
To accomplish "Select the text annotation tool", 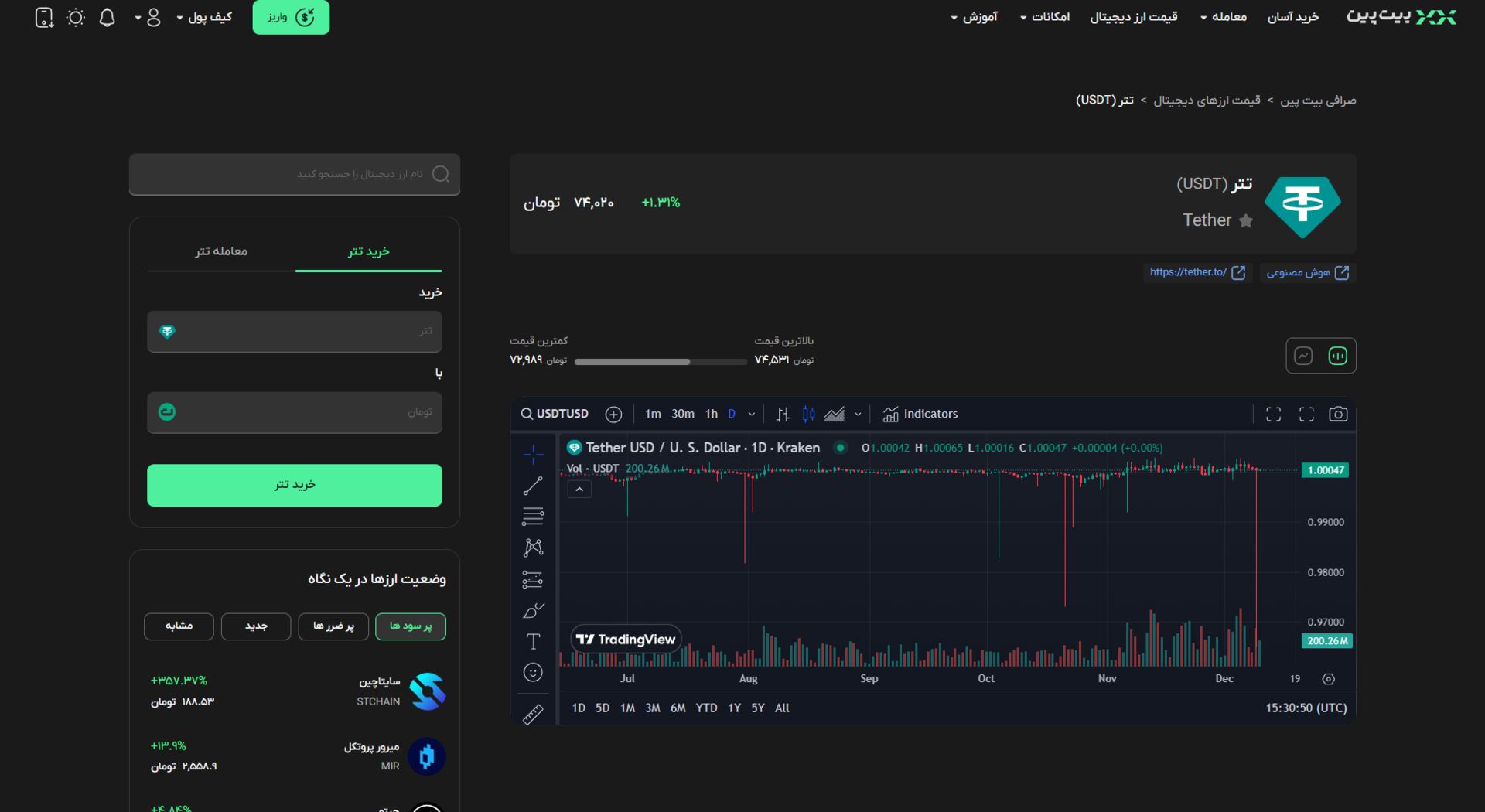I will 533,641.
